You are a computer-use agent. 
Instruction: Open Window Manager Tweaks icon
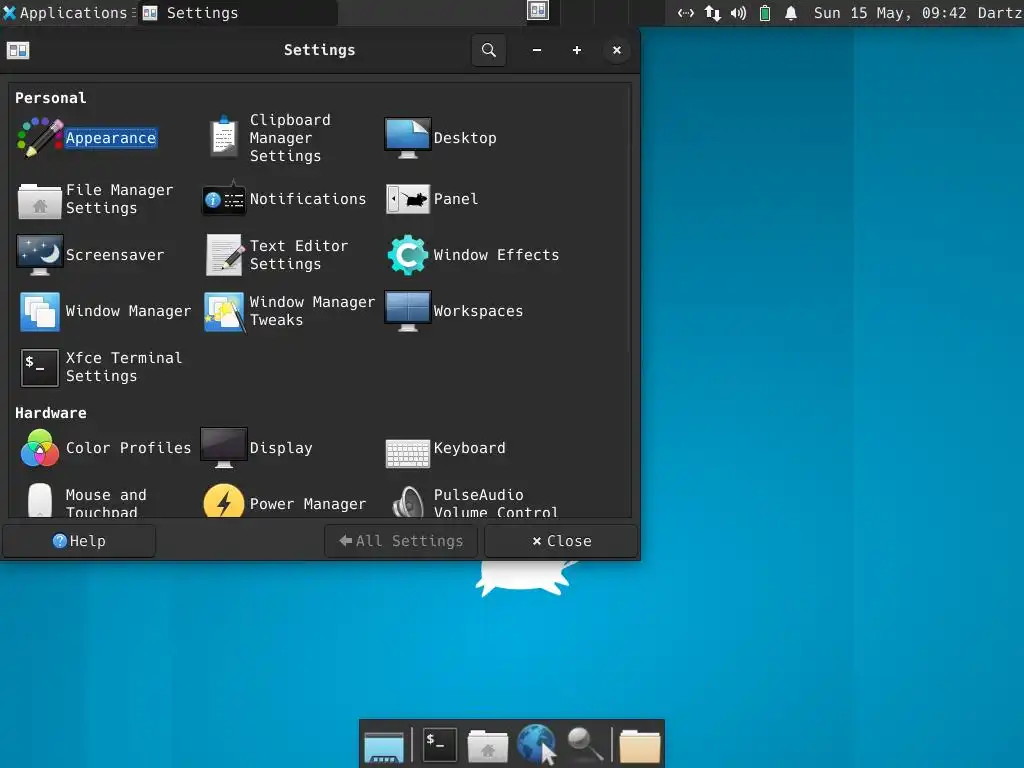point(224,312)
